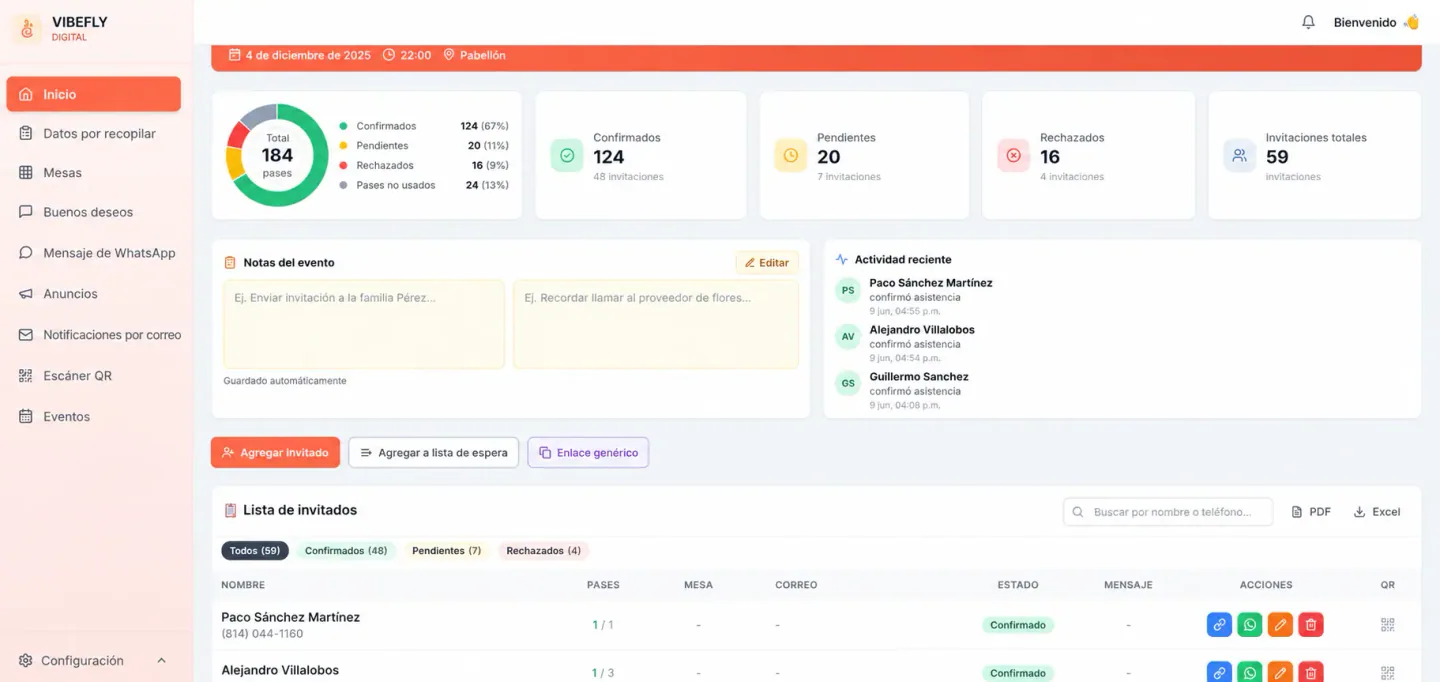The width and height of the screenshot is (1440, 682).
Task: Delete guest Paco Sánchez Martínez
Action: click(x=1311, y=625)
